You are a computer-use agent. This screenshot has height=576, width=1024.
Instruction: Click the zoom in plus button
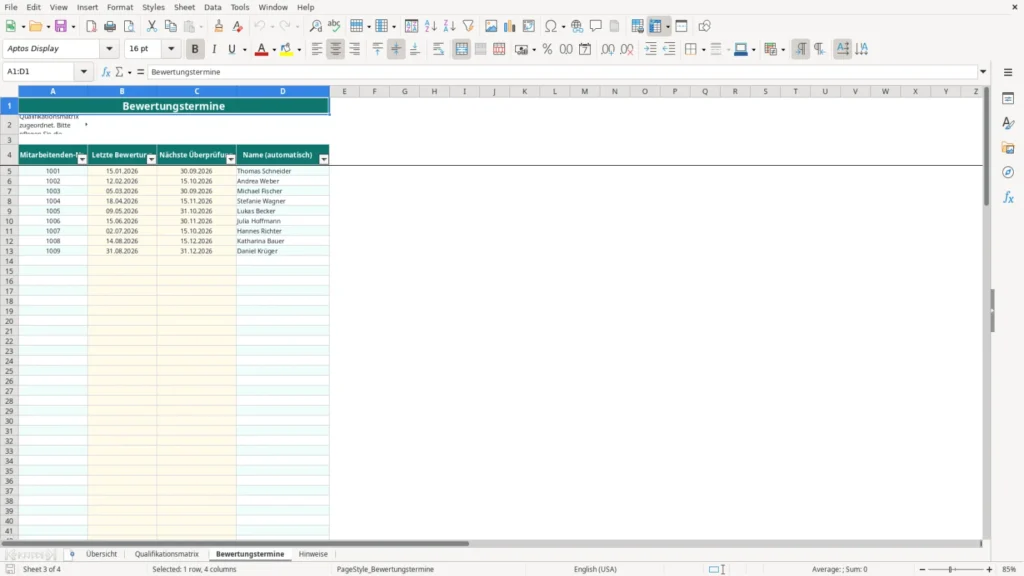[989, 569]
